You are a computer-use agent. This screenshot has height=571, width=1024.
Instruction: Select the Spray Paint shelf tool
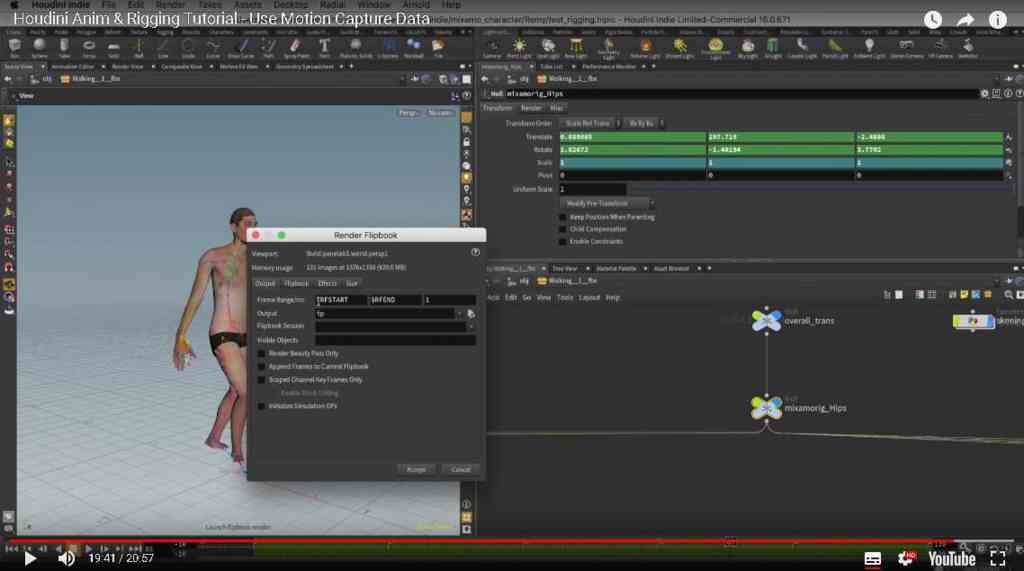coord(296,46)
